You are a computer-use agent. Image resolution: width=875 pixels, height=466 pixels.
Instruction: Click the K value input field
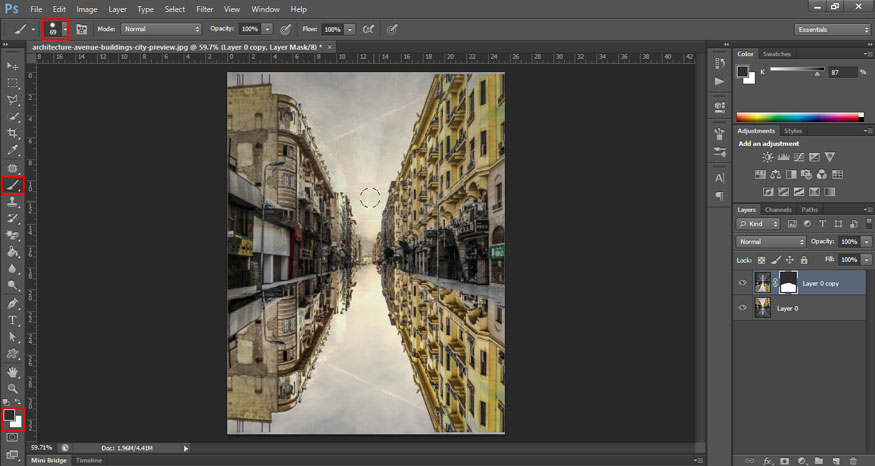tap(843, 72)
